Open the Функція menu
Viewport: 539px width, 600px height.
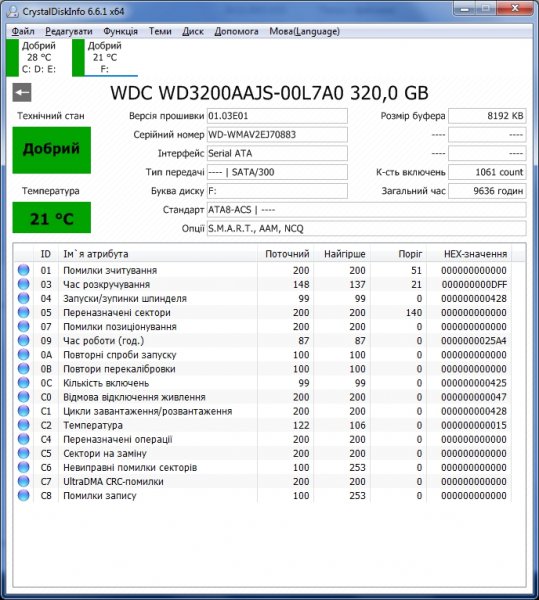(121, 31)
